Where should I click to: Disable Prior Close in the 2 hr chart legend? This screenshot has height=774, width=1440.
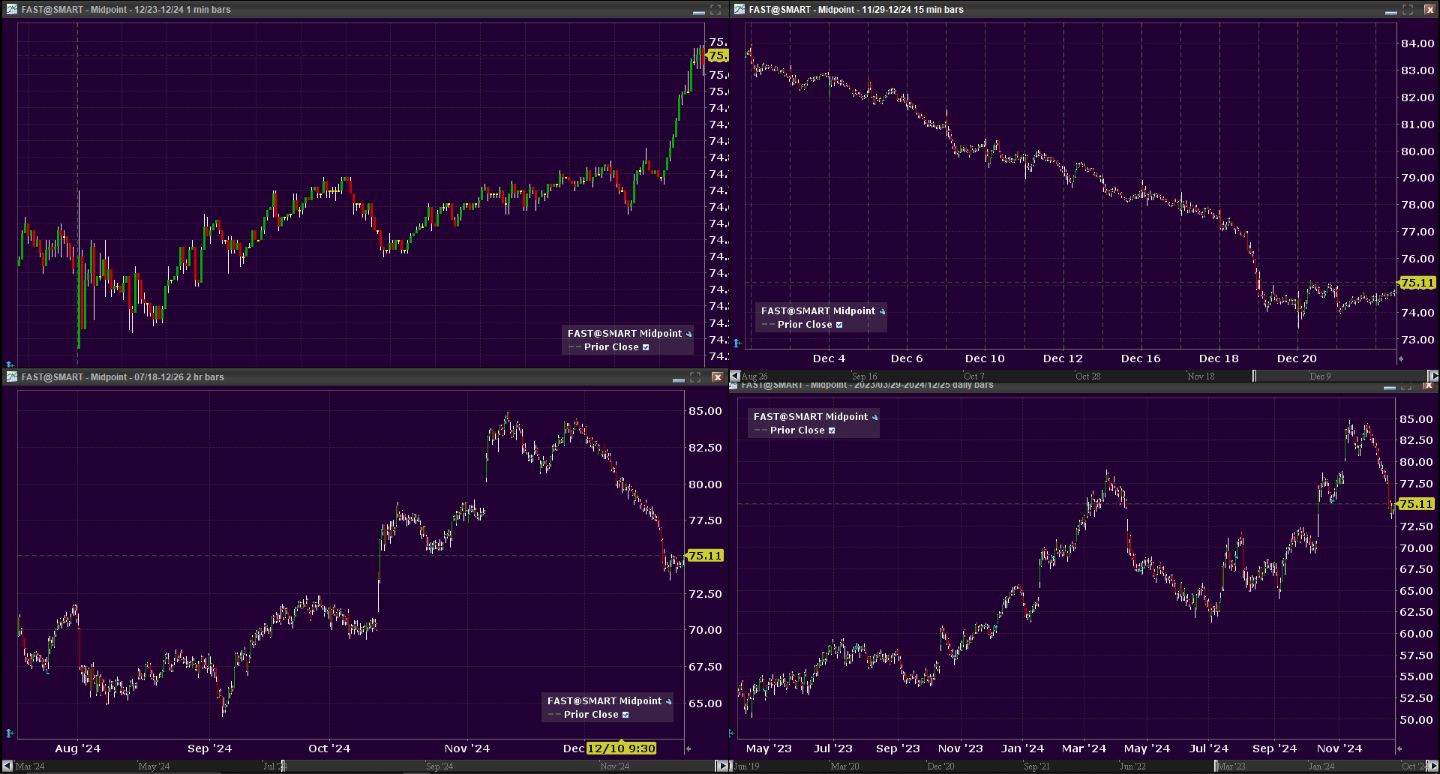tap(626, 714)
